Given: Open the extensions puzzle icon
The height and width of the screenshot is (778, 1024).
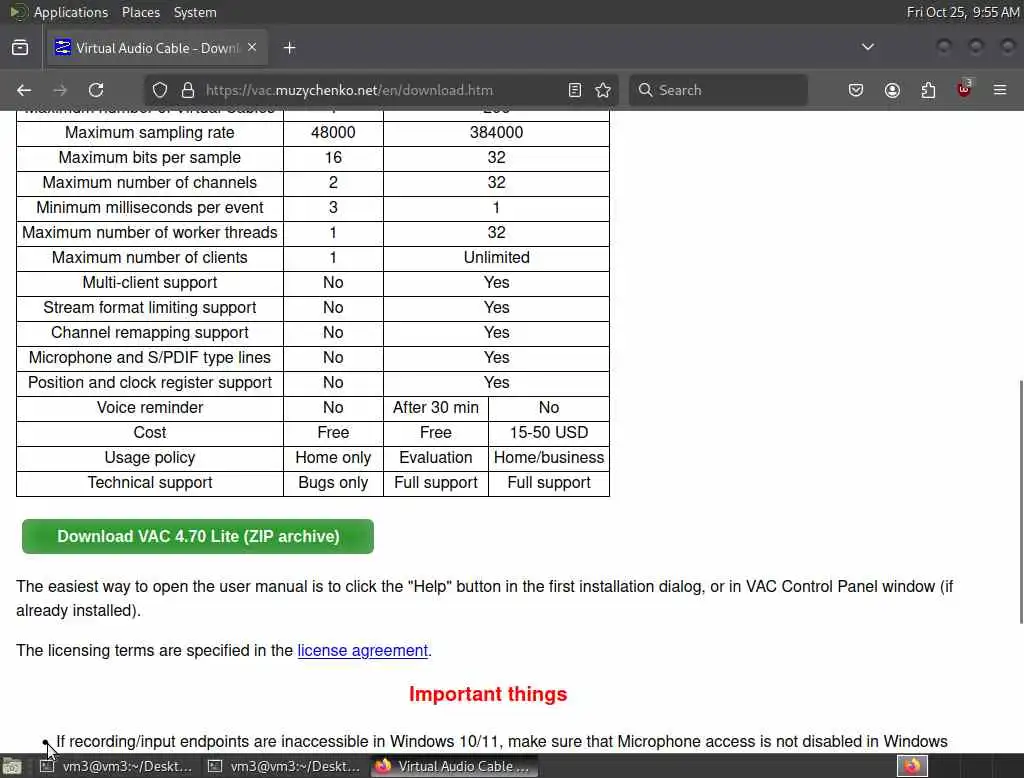Looking at the screenshot, I should [928, 90].
